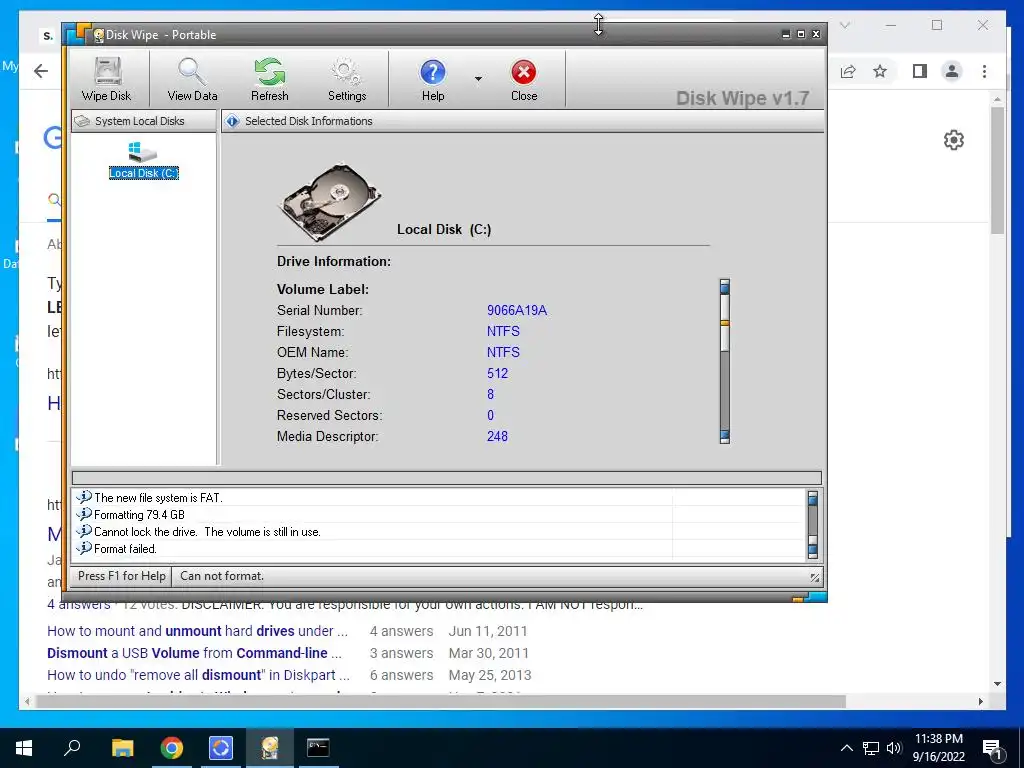Image resolution: width=1024 pixels, height=768 pixels.
Task: Click the blue Help question icon
Action: pos(432,72)
